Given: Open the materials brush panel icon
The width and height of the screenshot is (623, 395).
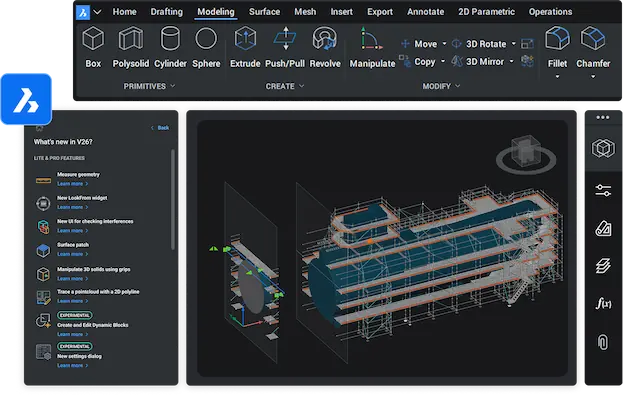Looking at the screenshot, I should click(603, 228).
